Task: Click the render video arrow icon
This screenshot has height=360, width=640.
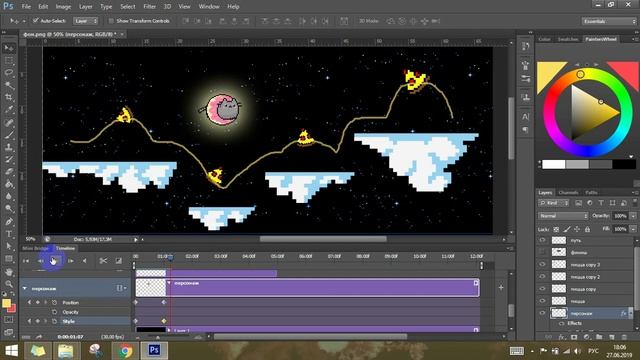Action: (x=39, y=337)
